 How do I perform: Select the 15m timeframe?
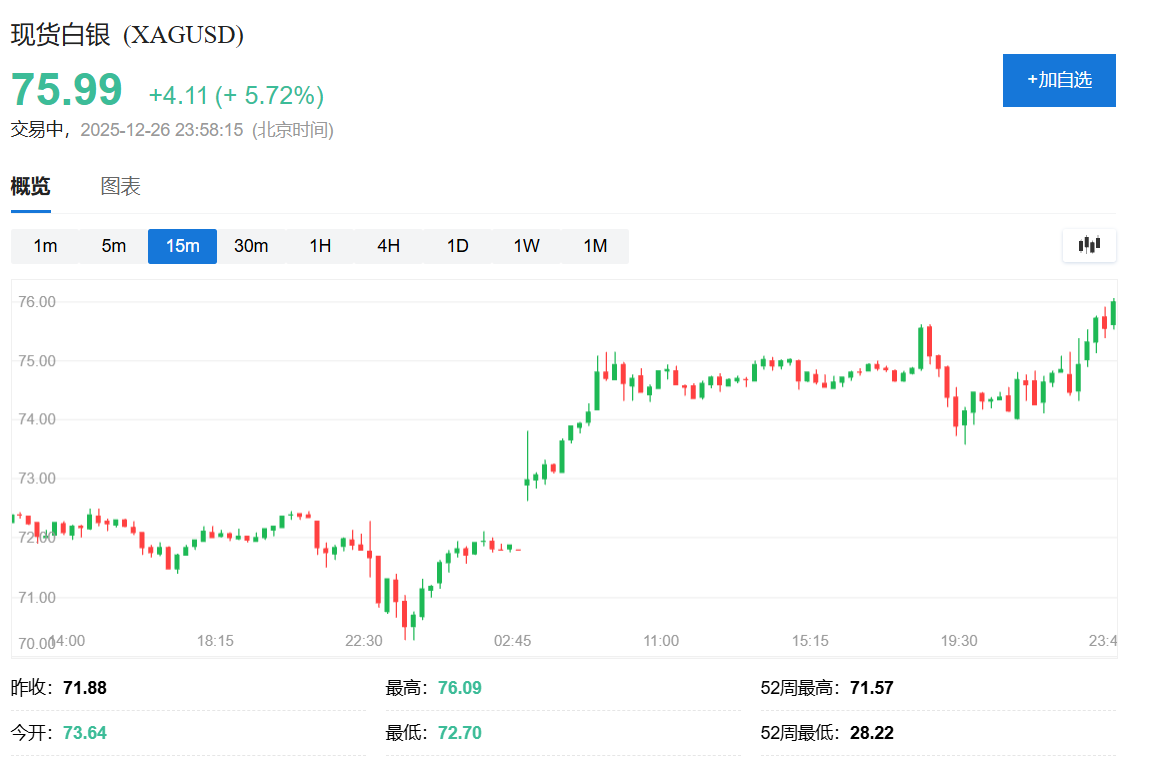point(182,246)
